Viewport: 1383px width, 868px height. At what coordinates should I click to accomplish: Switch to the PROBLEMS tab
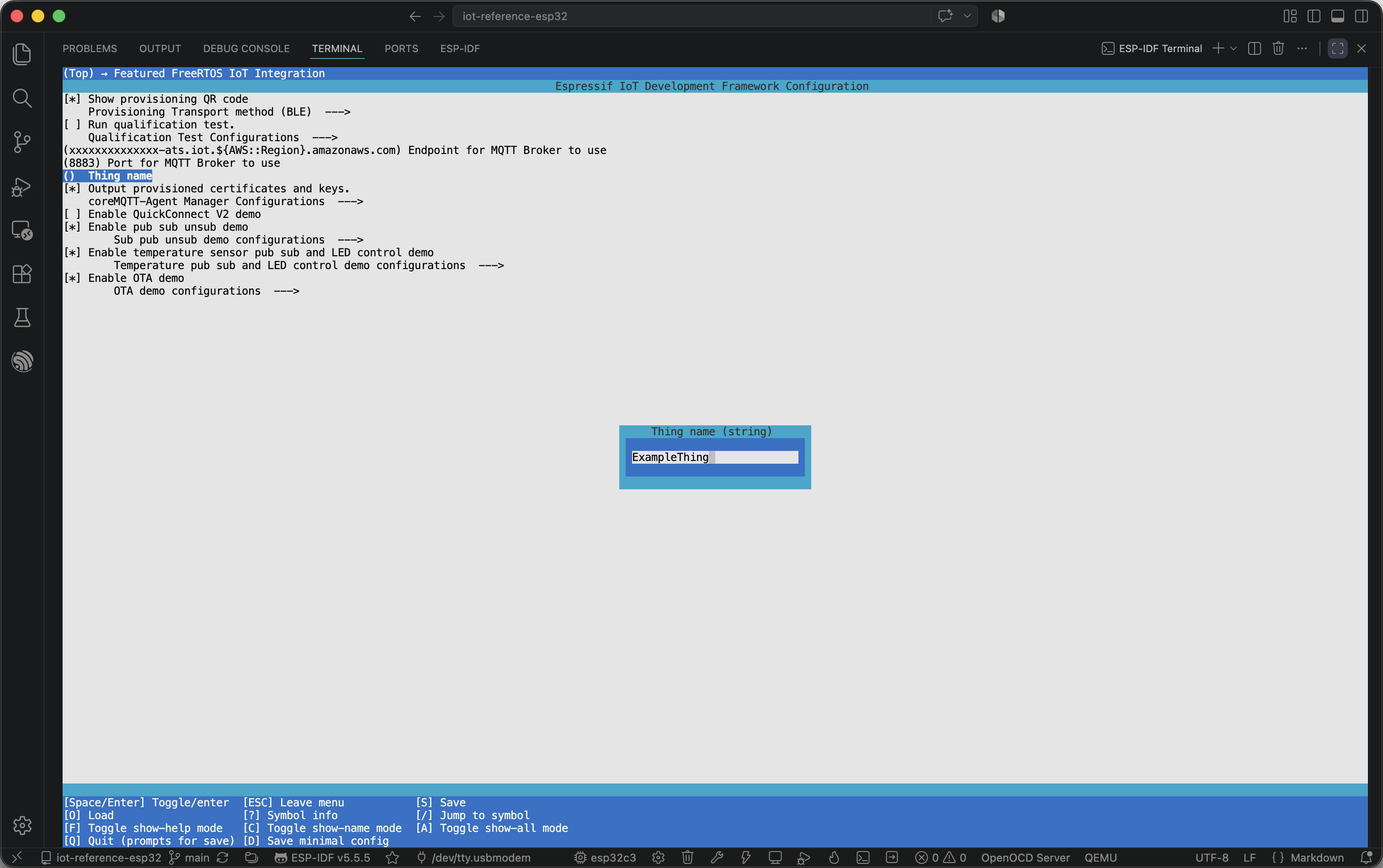(x=90, y=48)
